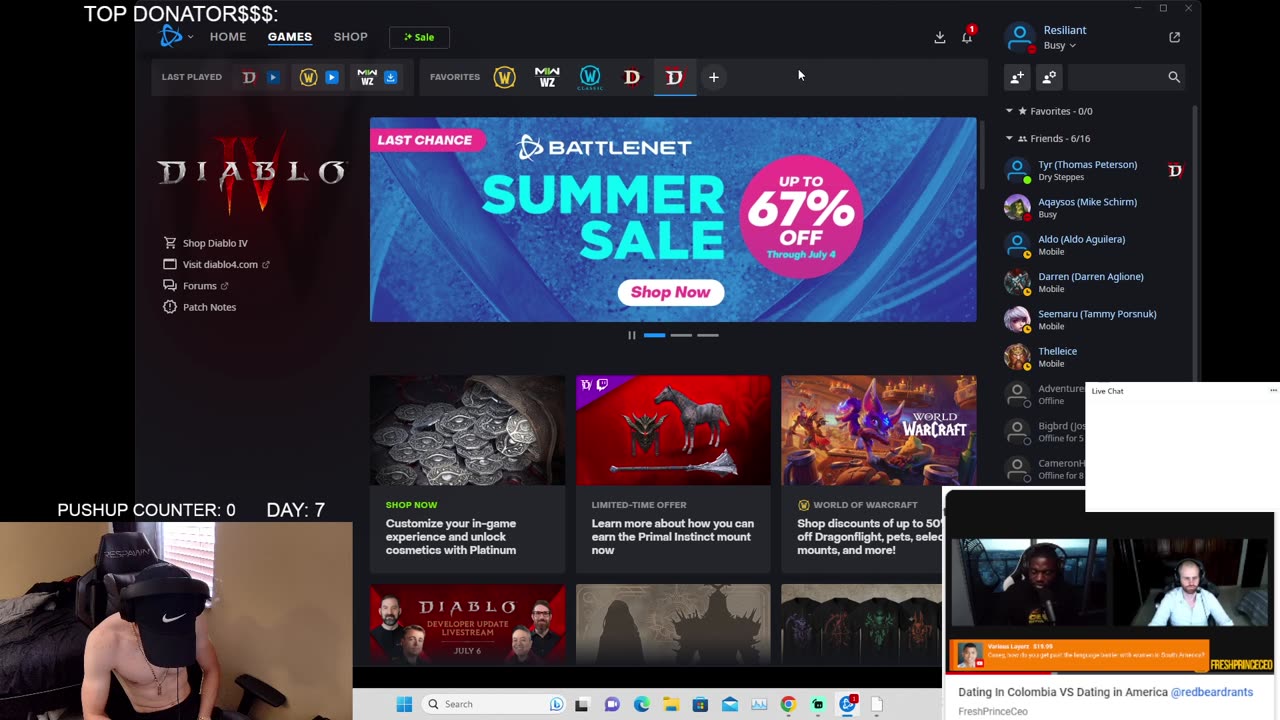Select World of Warcraft in Favorites
The width and height of the screenshot is (1280, 720).
[504, 77]
